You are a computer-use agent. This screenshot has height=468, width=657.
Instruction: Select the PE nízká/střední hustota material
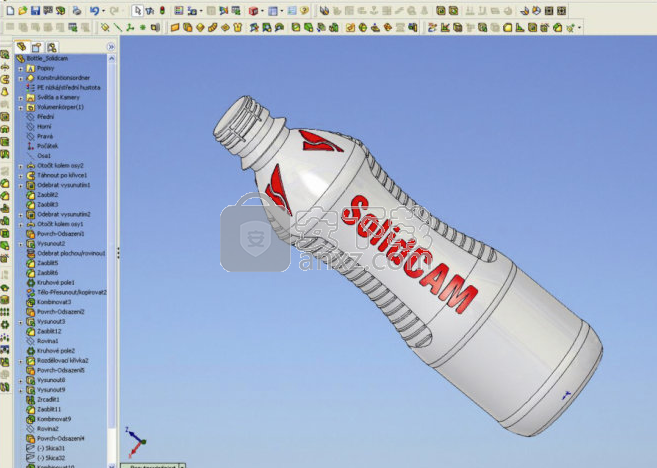(69, 88)
